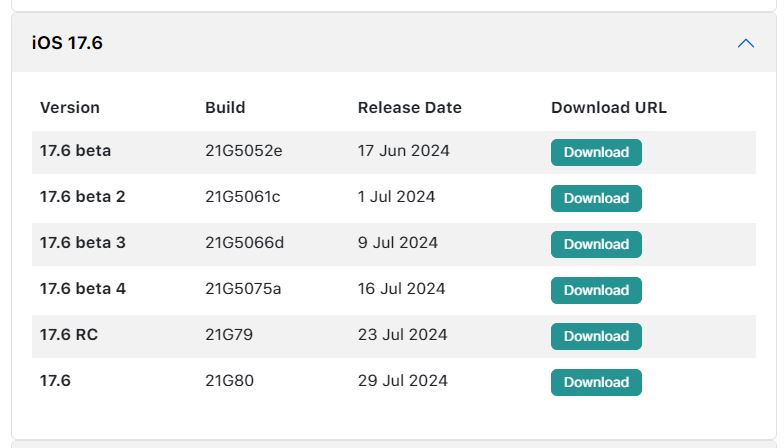The image size is (784, 448).
Task: Download the 17.6 beta 2 firmware
Action: click(596, 198)
